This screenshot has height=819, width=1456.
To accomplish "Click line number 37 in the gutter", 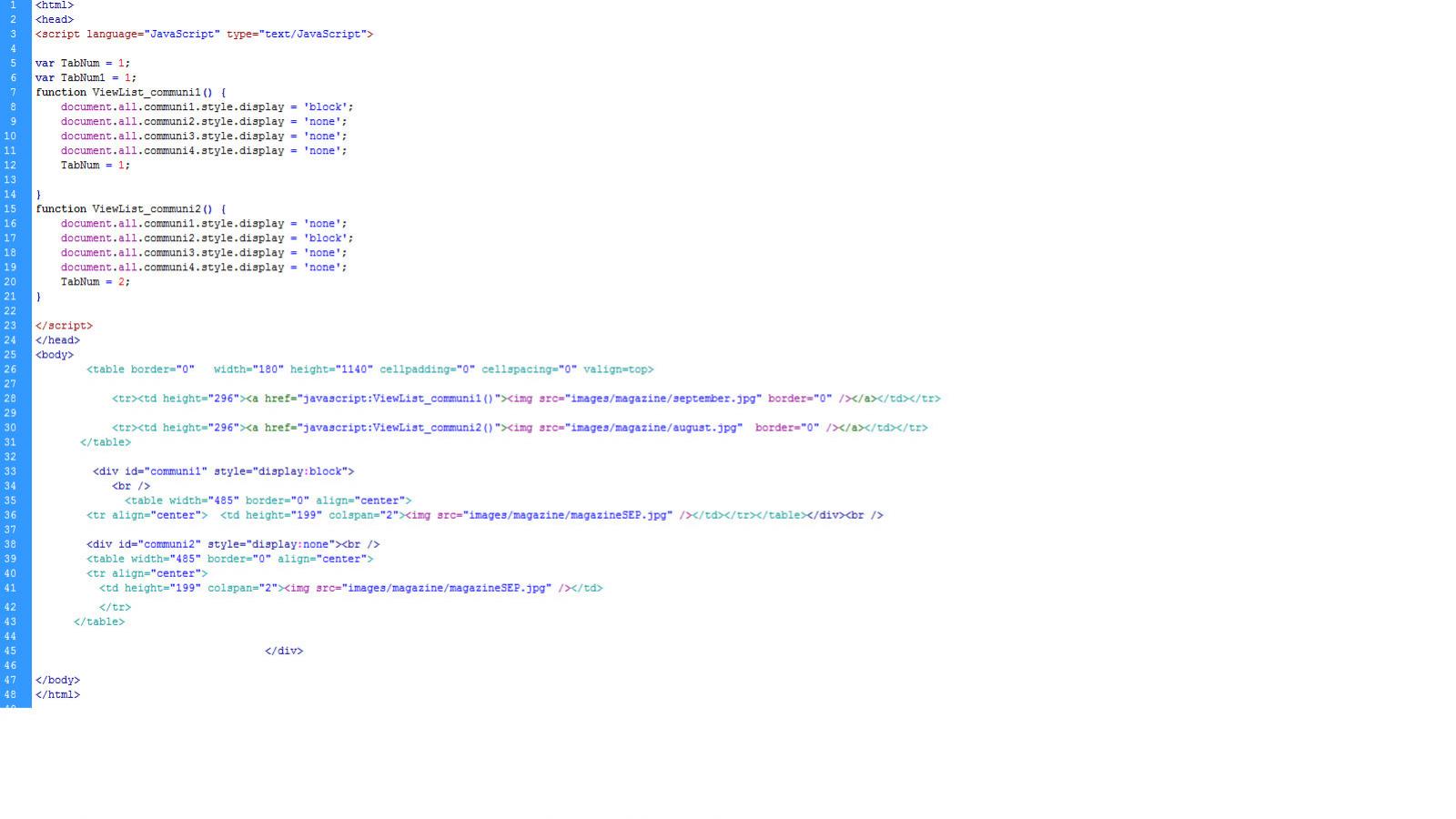I will tap(10, 530).
